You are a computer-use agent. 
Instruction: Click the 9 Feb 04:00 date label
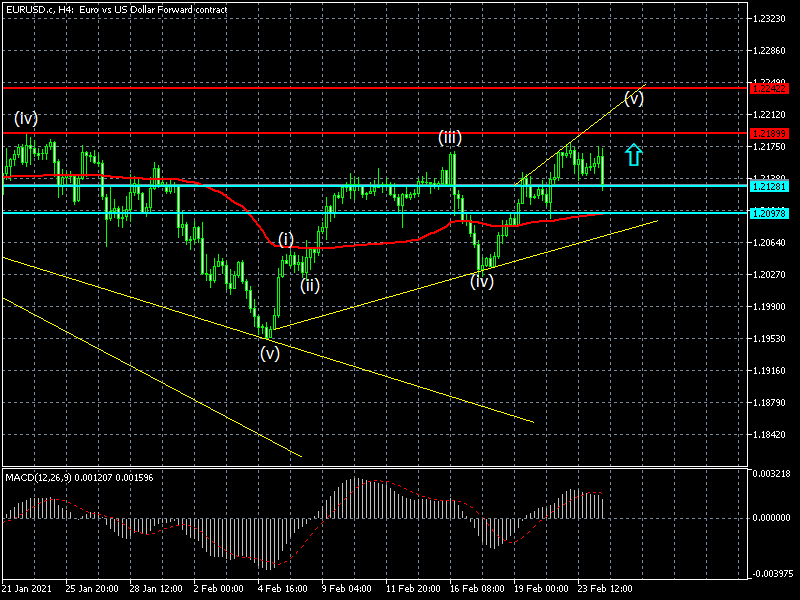pos(346,588)
